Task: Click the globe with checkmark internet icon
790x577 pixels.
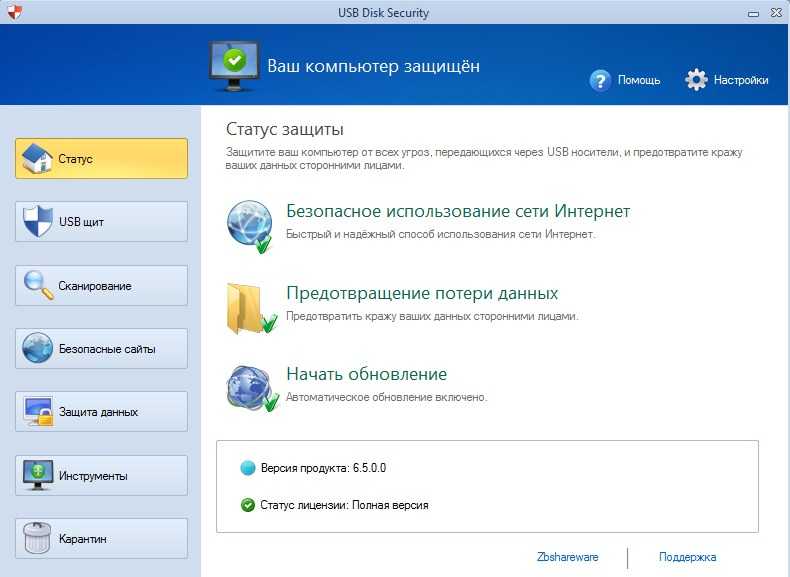Action: [250, 227]
